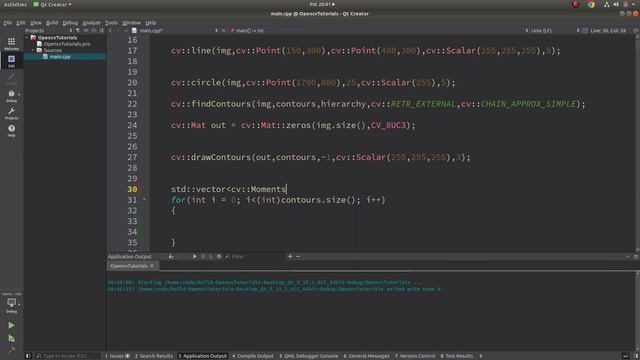
Task: Open the Edit menu
Action: tap(21, 23)
